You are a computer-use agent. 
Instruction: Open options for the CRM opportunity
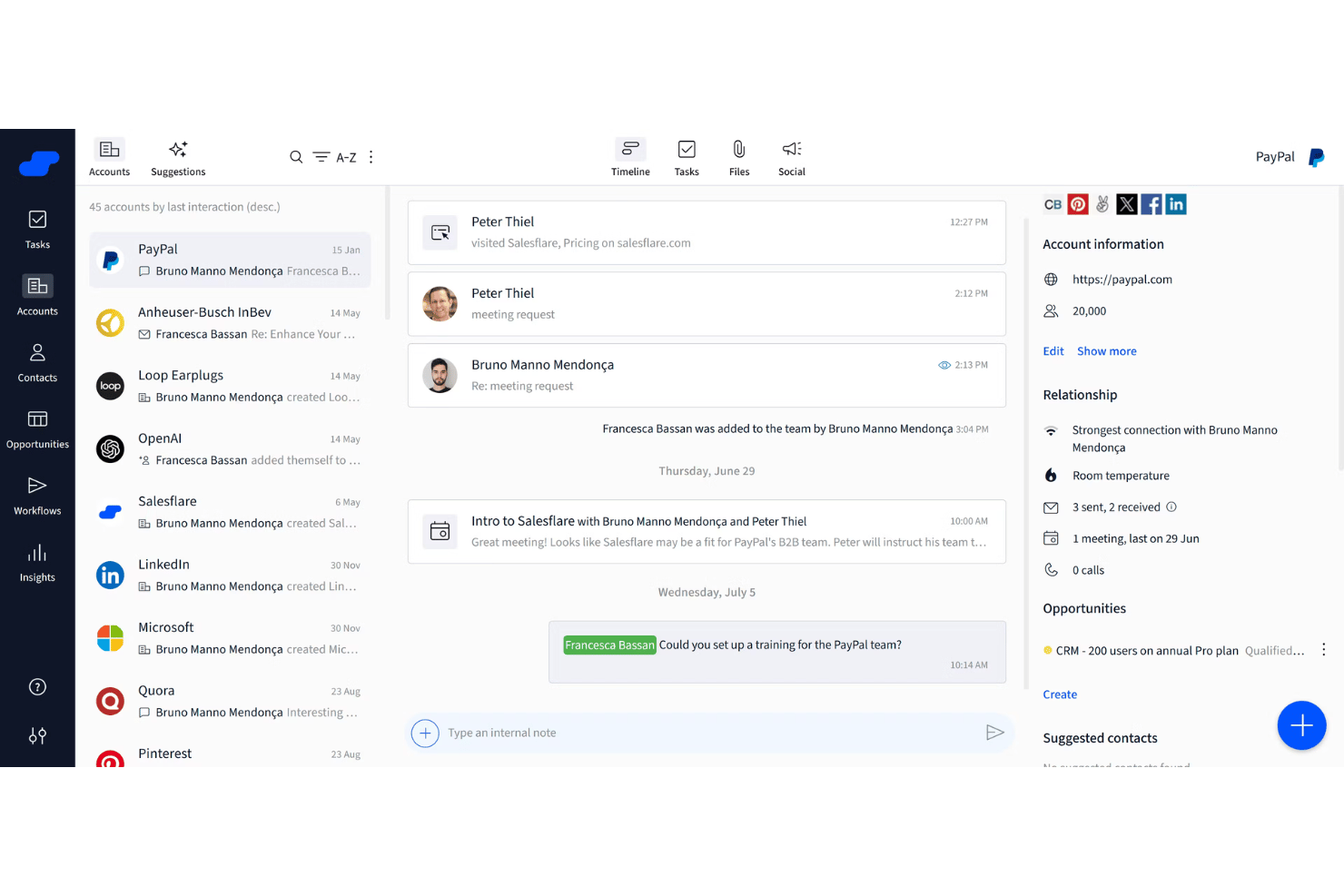click(1323, 650)
